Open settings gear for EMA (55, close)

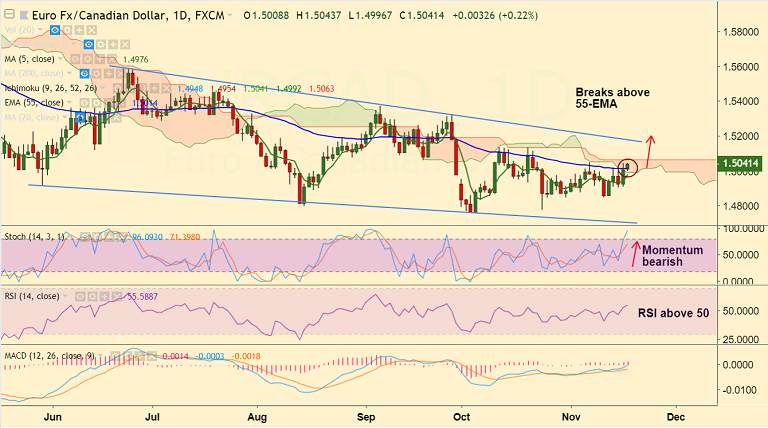point(96,103)
